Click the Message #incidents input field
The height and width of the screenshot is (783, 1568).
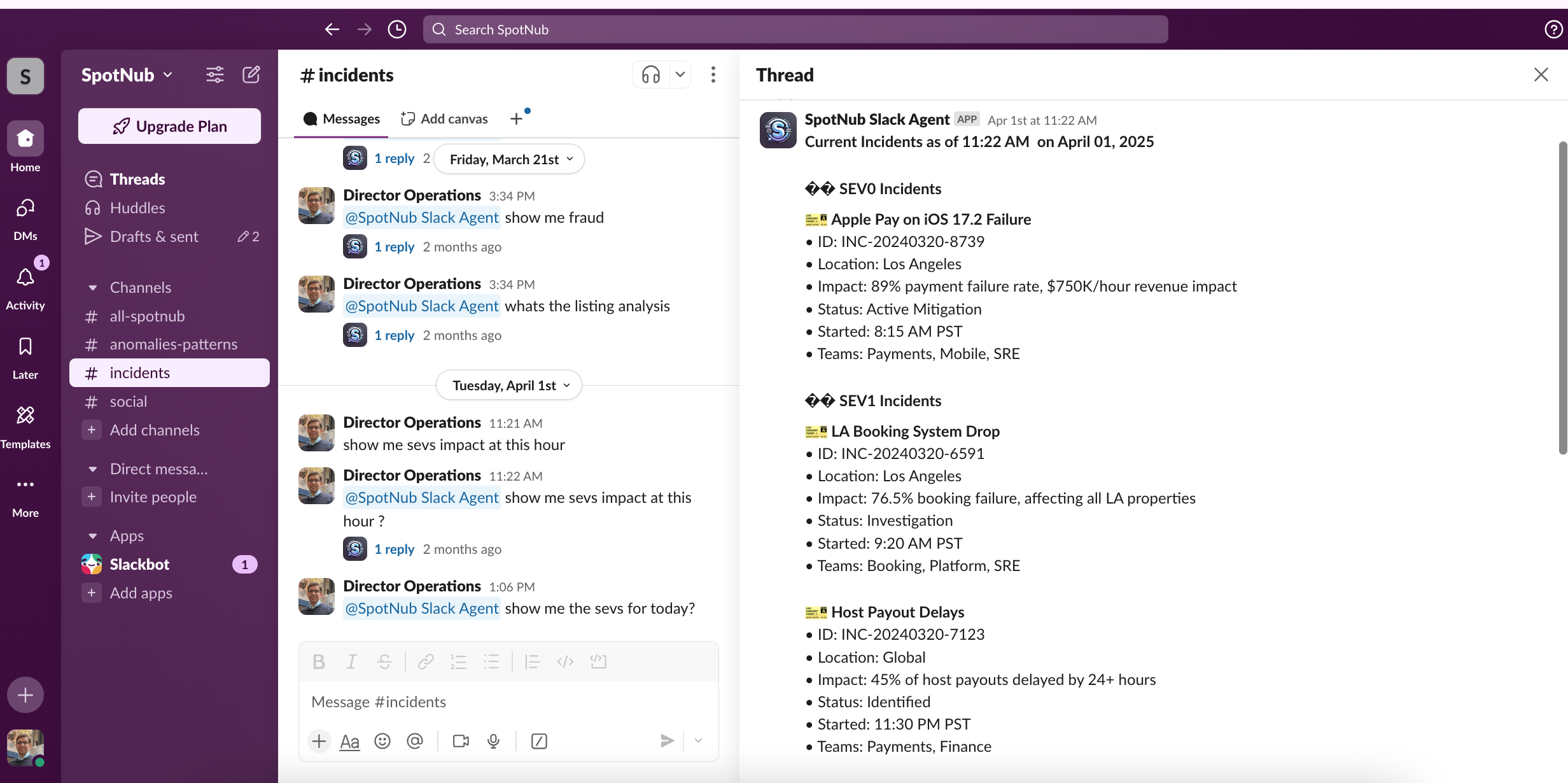[508, 702]
